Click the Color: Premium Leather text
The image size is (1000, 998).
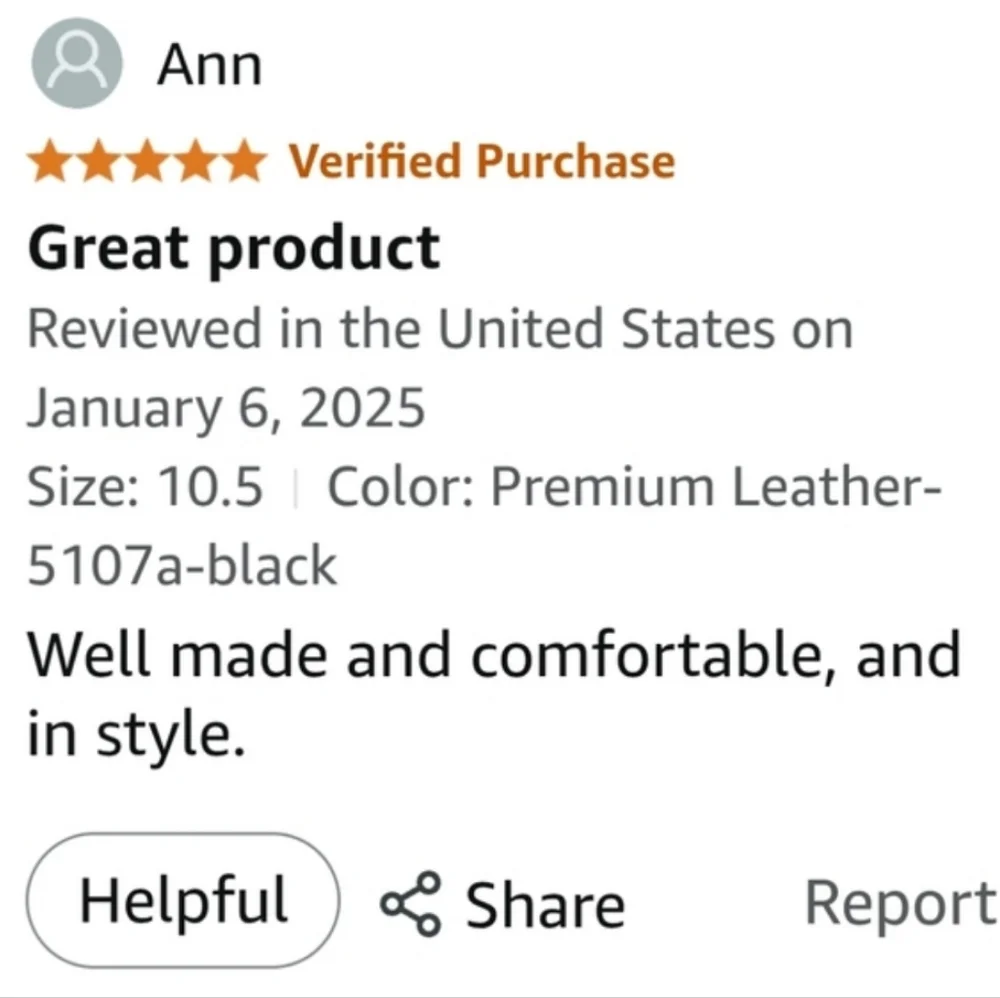pos(634,488)
